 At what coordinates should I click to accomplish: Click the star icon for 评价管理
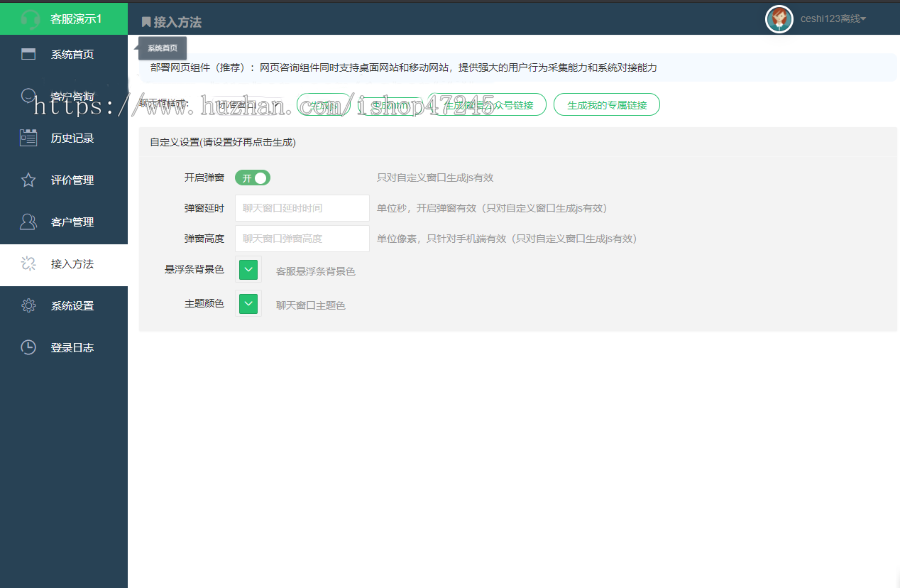point(28,180)
